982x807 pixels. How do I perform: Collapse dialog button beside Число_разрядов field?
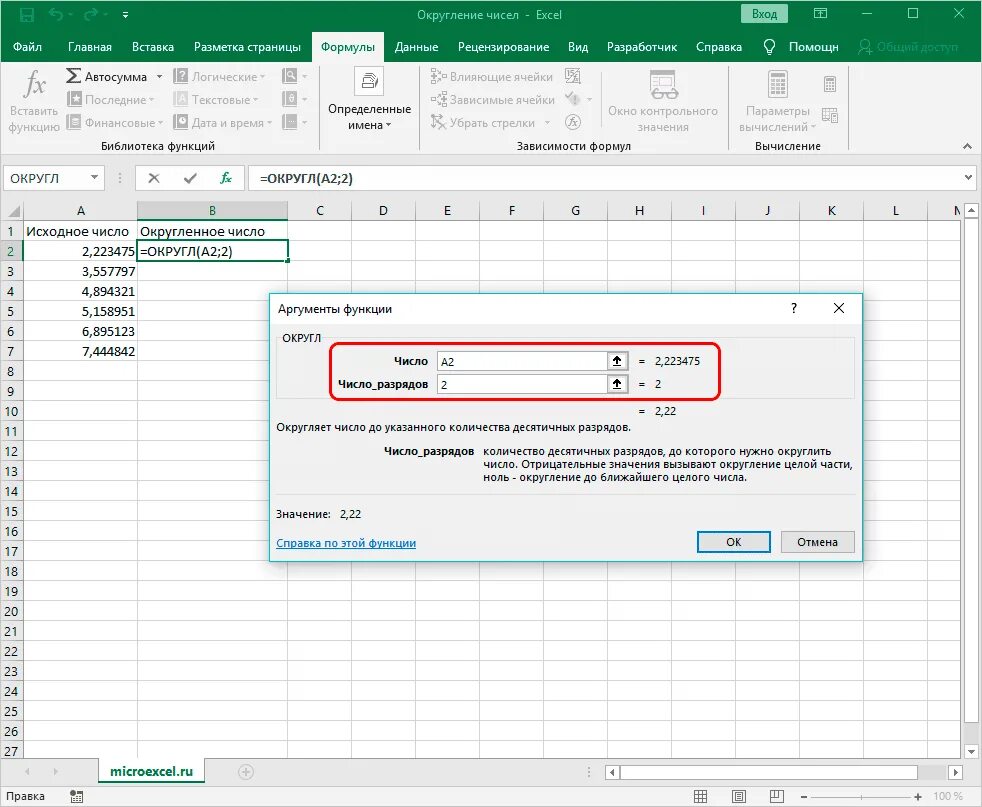(617, 384)
